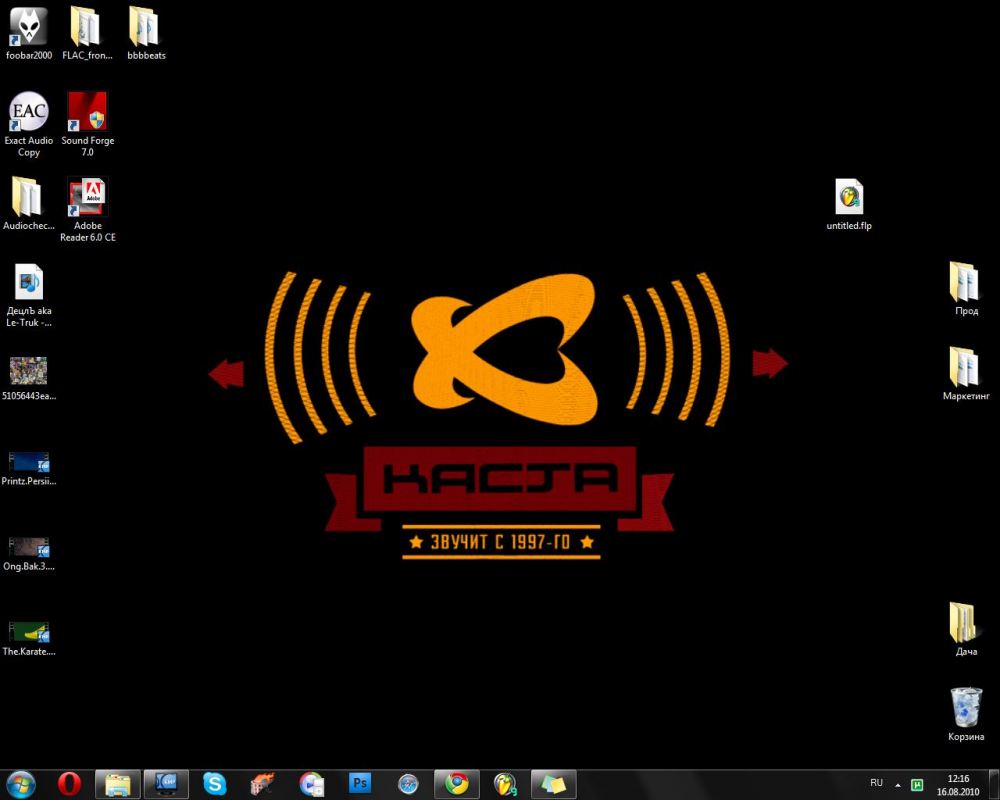Select the Дача folder icon

tap(964, 623)
